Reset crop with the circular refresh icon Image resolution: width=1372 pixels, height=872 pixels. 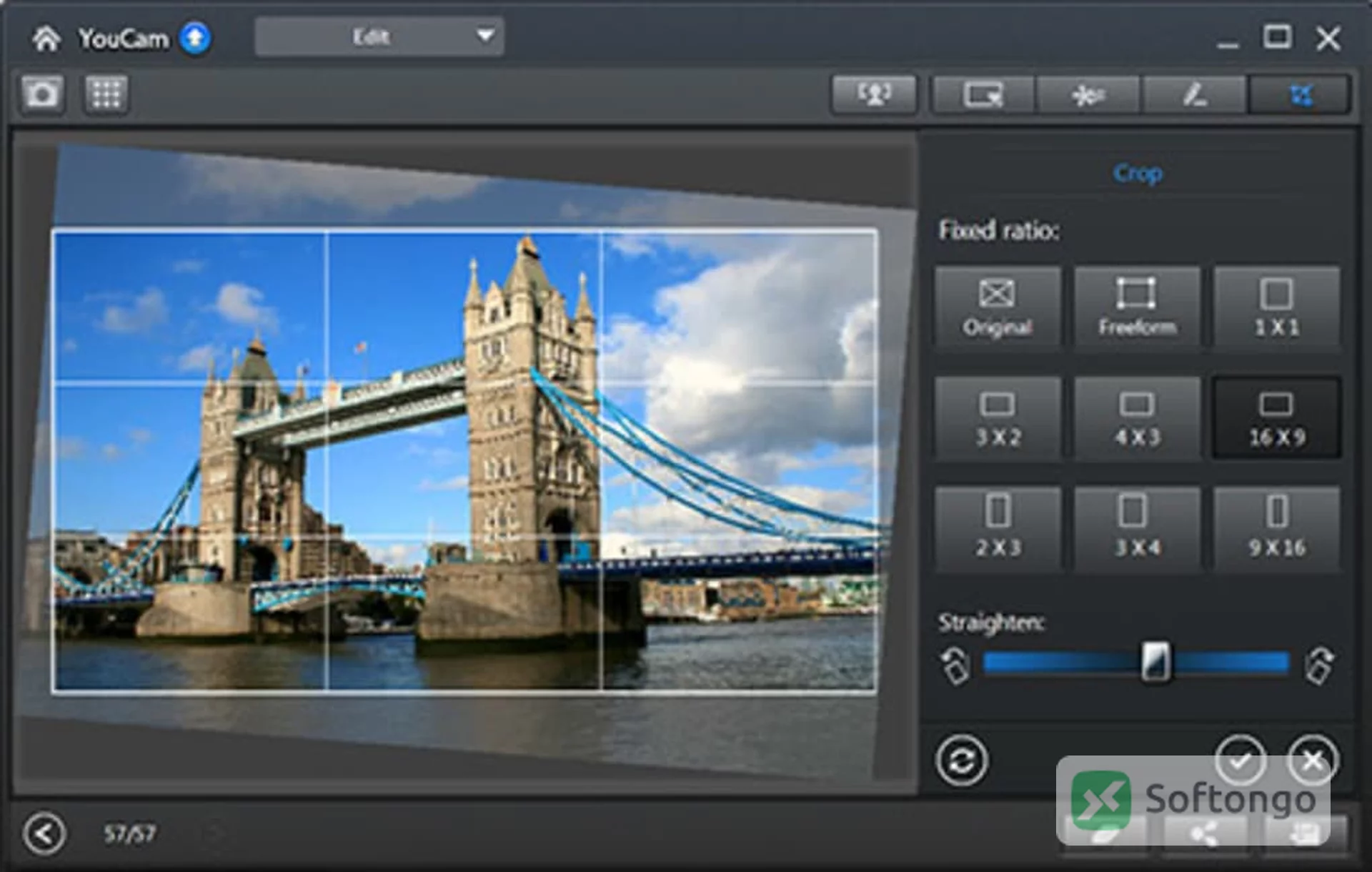[x=962, y=760]
